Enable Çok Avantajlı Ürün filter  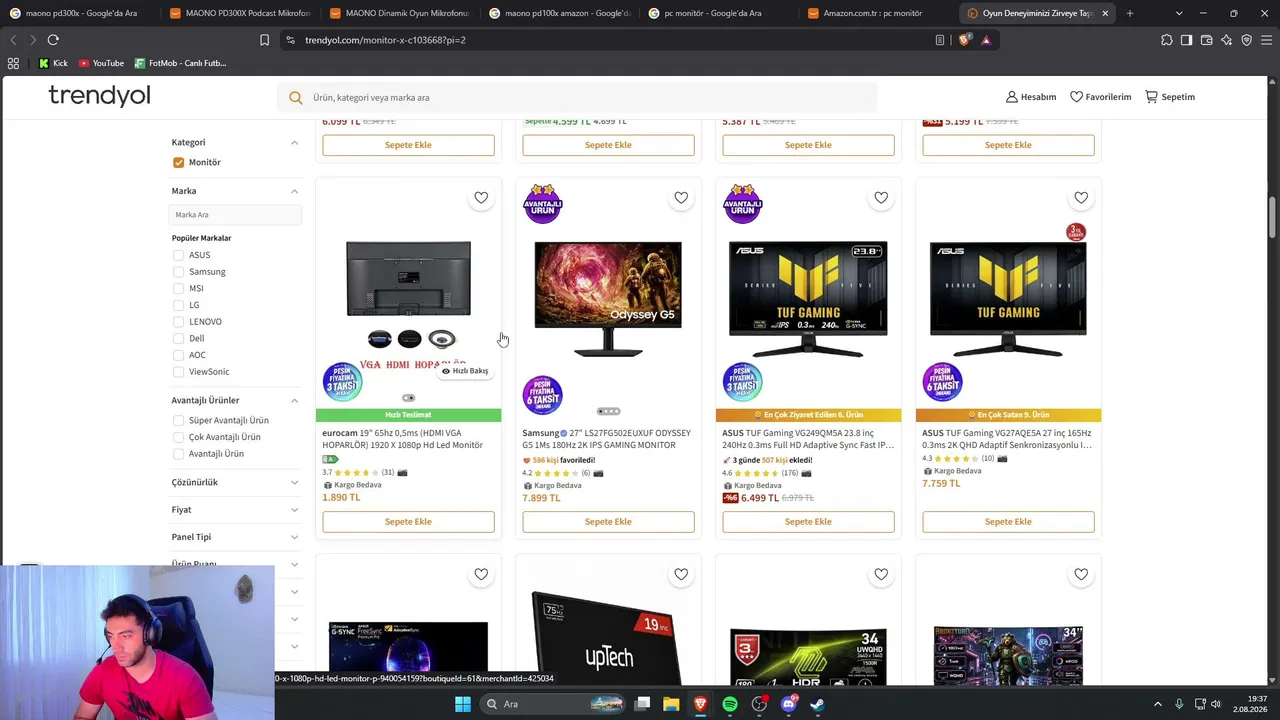[x=178, y=437]
